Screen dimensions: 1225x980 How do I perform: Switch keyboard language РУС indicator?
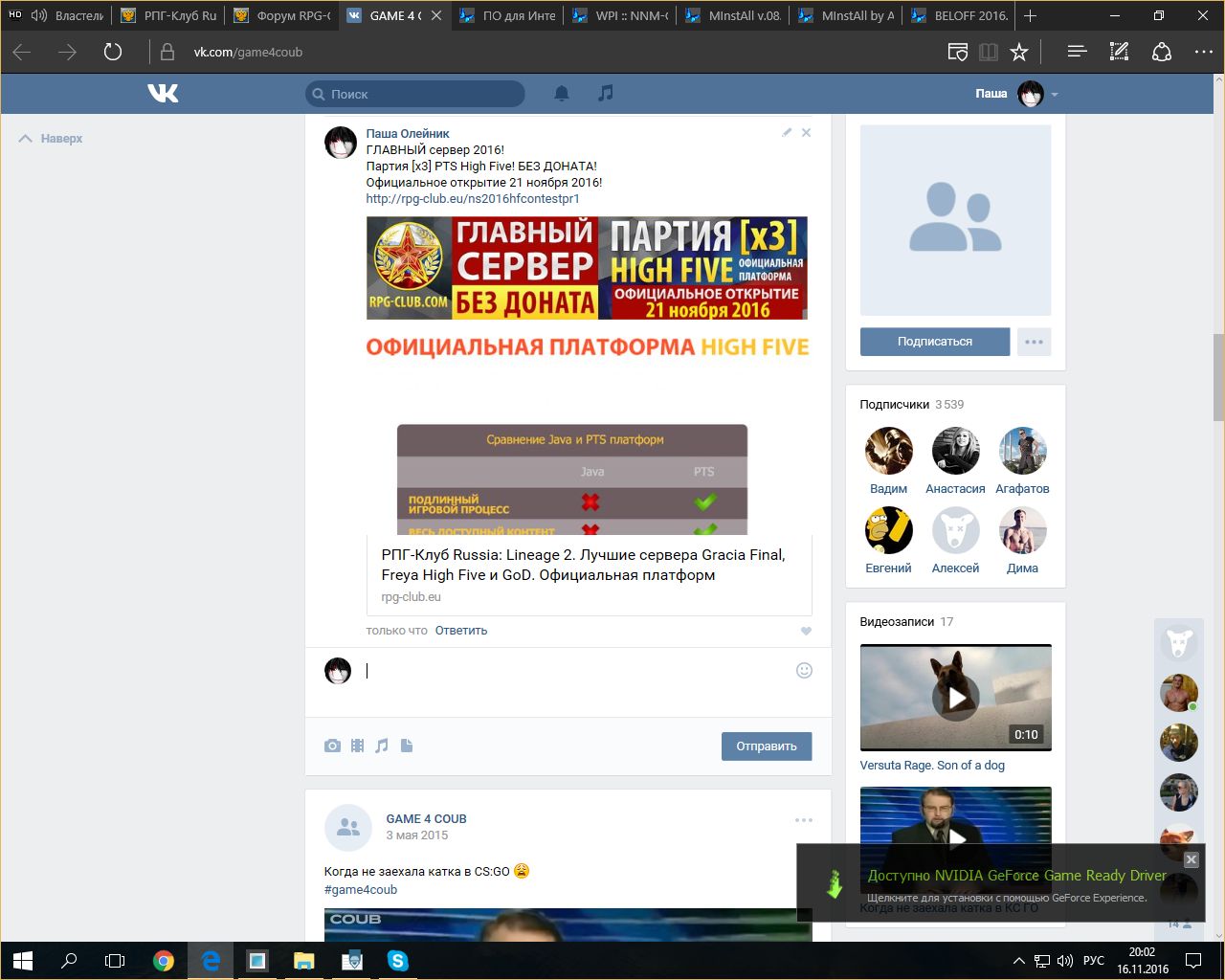coord(1094,961)
